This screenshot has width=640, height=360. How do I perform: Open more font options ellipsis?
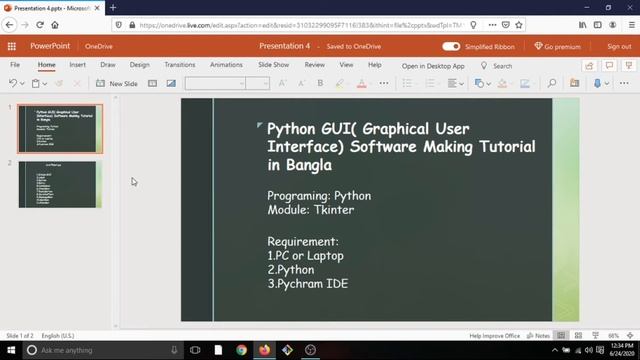(384, 83)
